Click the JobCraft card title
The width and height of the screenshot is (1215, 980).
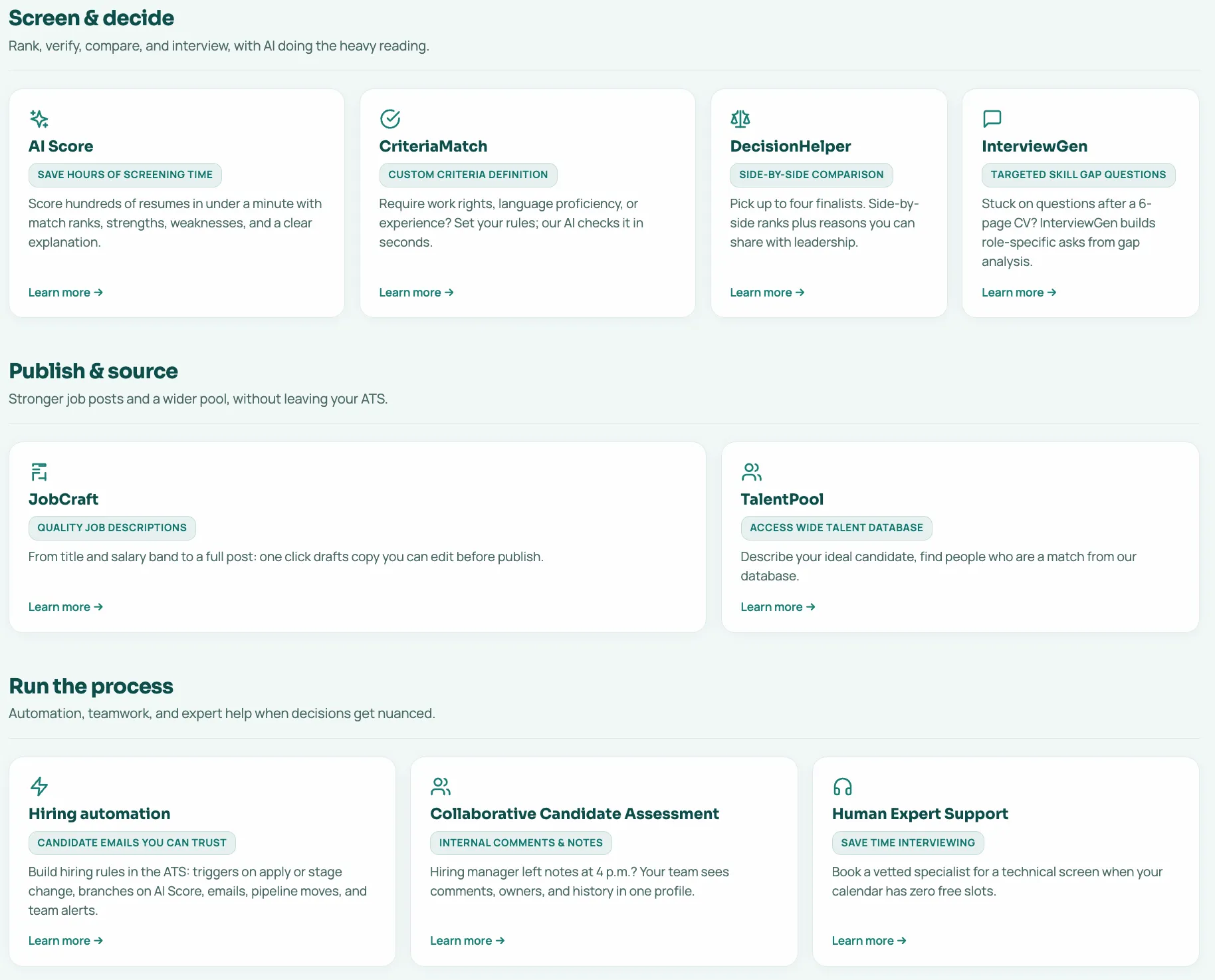(64, 499)
